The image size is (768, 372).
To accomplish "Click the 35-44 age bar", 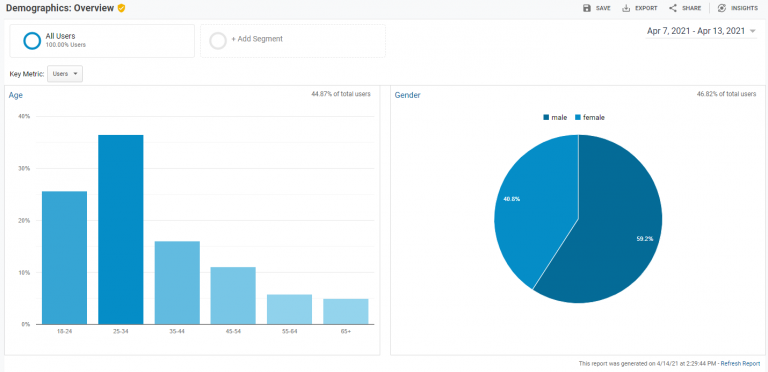I will click(177, 282).
